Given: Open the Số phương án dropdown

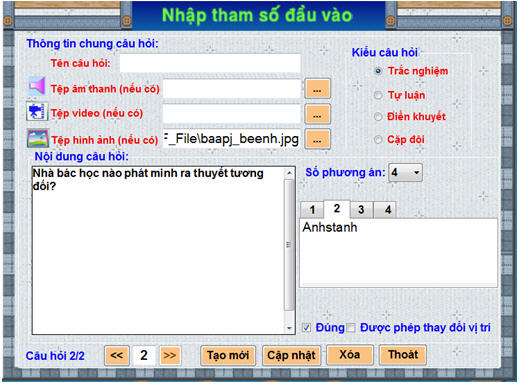Looking at the screenshot, I should tap(405, 172).
